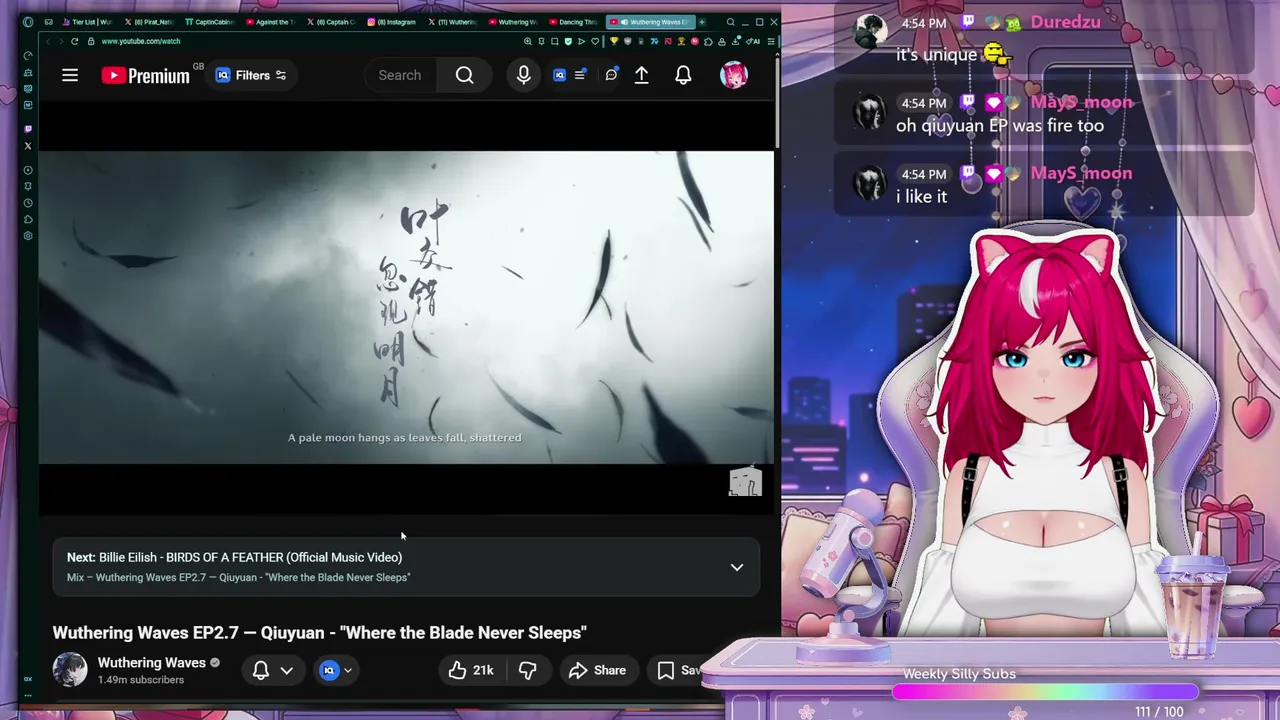Click the video title text
Viewport: 1280px width, 720px height.
(319, 633)
